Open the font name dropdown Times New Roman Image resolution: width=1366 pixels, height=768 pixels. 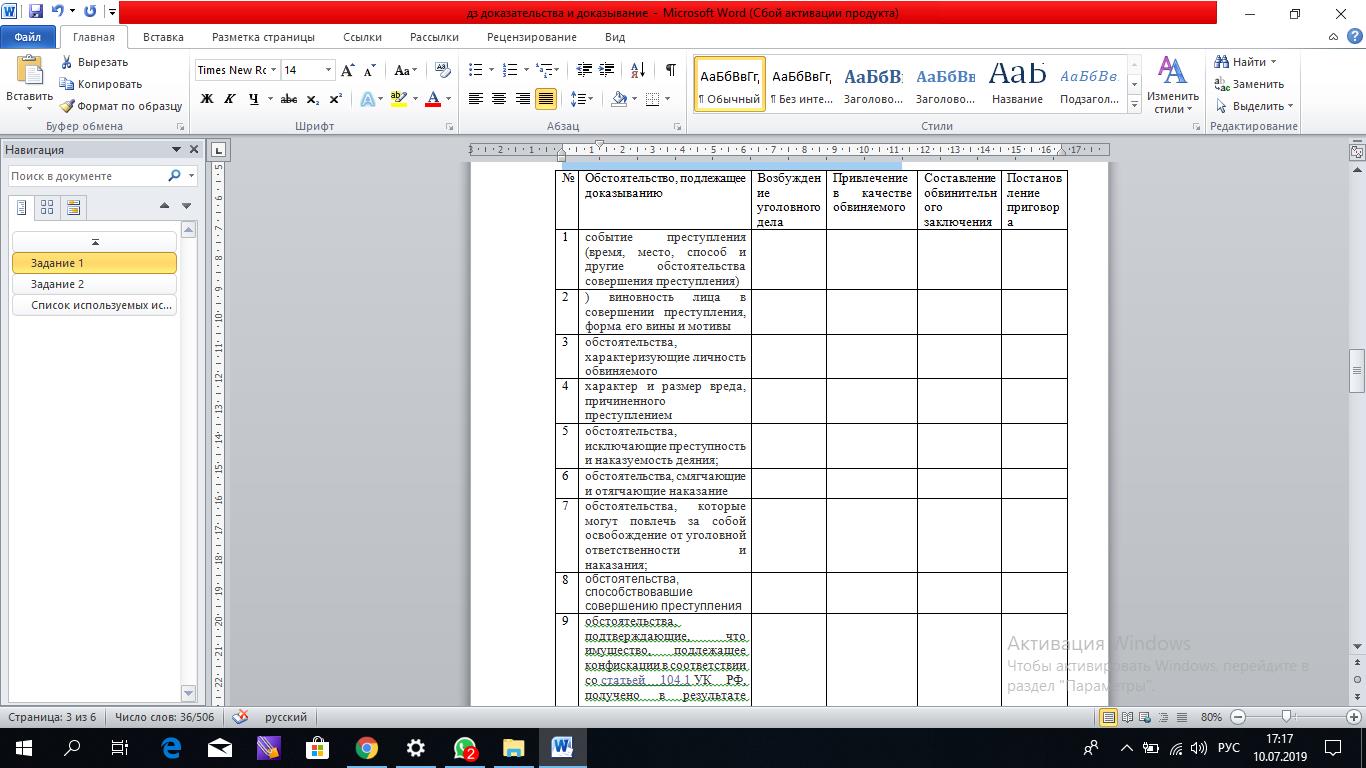[274, 70]
